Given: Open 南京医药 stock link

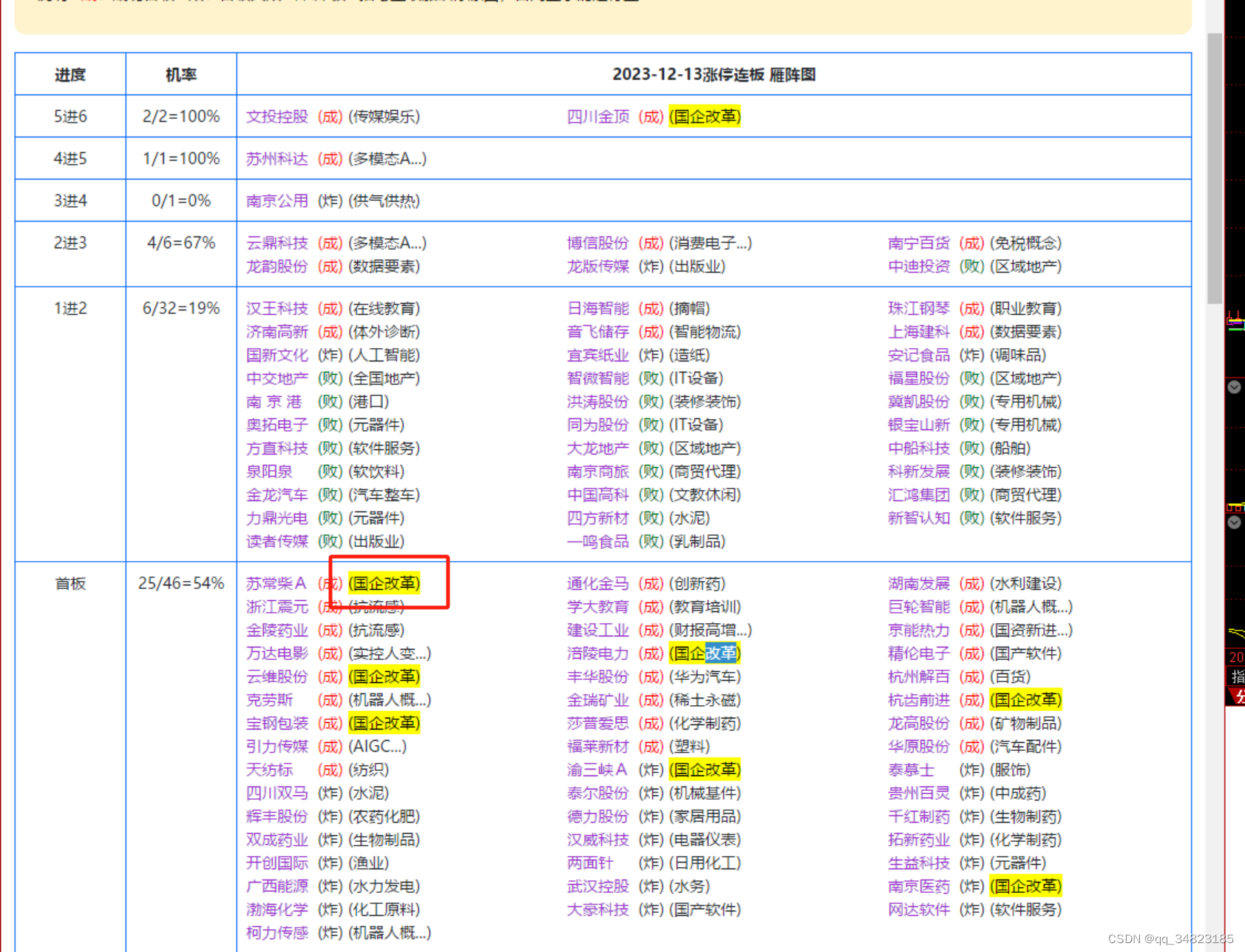Looking at the screenshot, I should (x=919, y=886).
